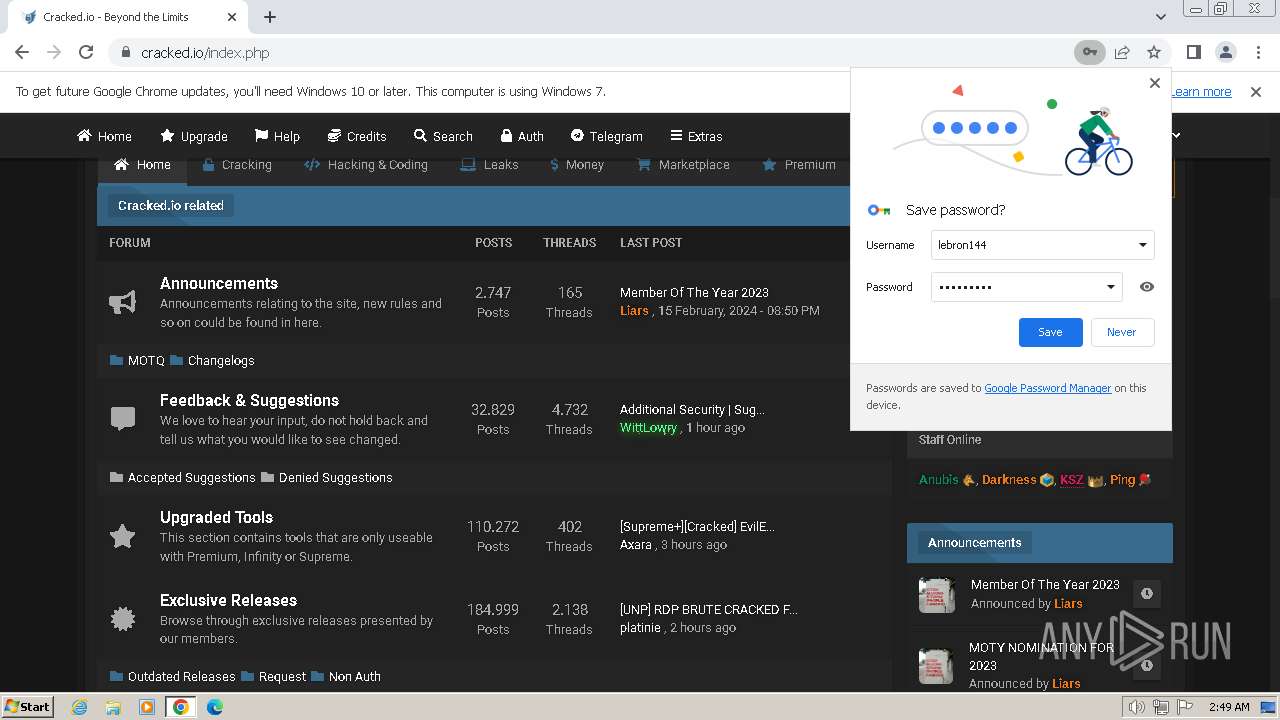This screenshot has height=720, width=1280.
Task: Open WittLowry user profile link
Action: click(x=648, y=427)
